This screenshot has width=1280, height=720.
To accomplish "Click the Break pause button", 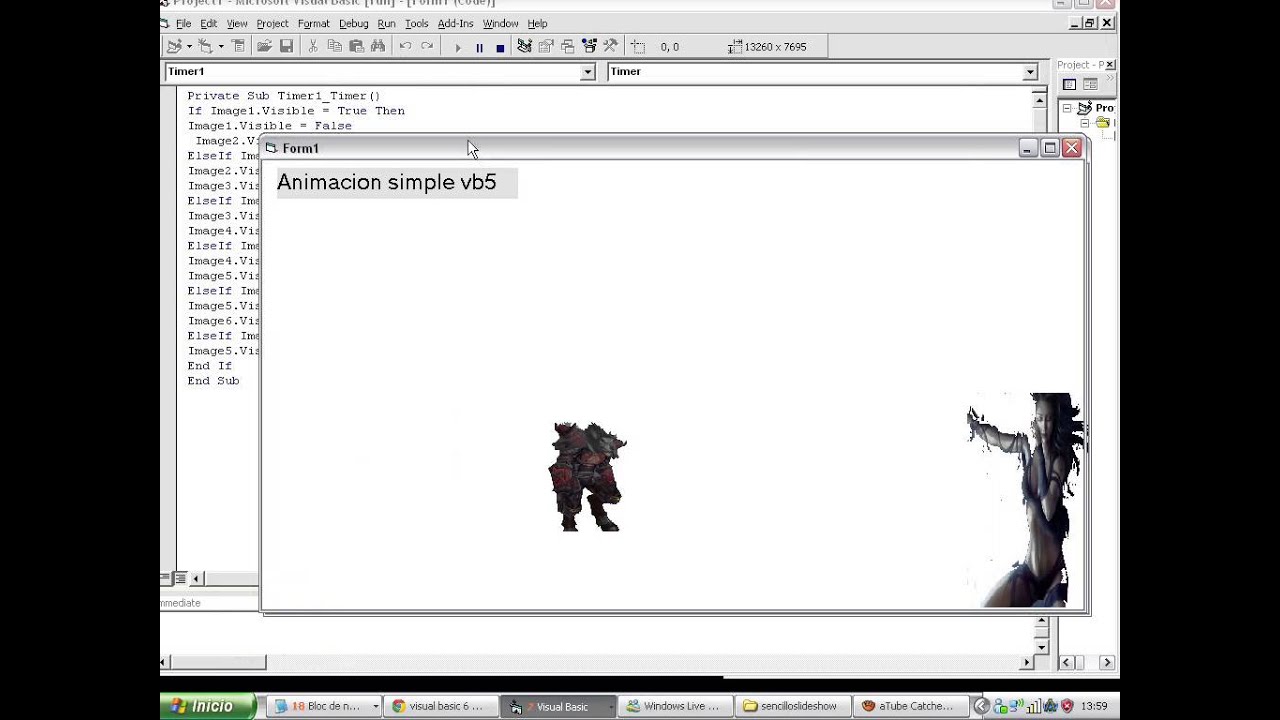I will pyautogui.click(x=479, y=47).
